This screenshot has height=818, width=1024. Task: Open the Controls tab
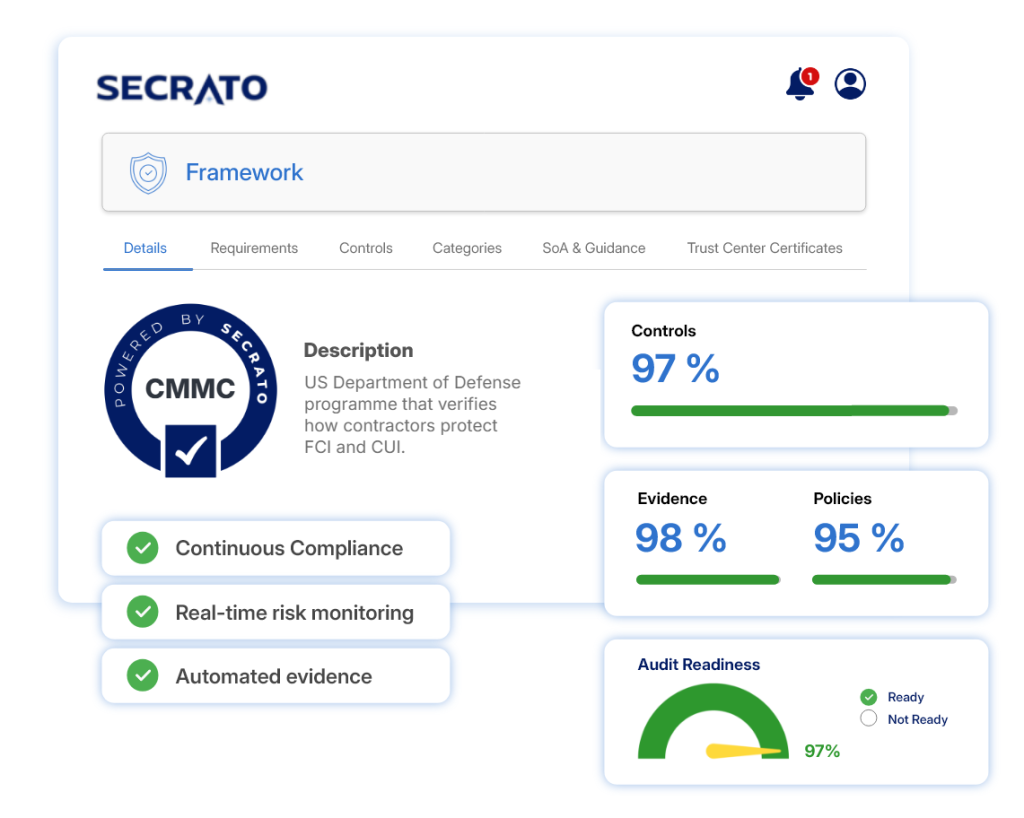point(366,248)
